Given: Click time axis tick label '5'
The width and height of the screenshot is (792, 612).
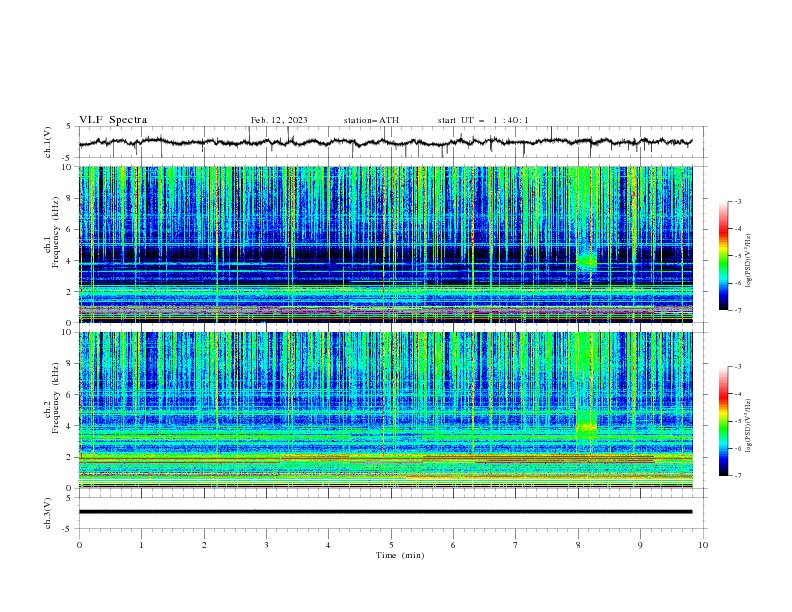Looking at the screenshot, I should 391,545.
